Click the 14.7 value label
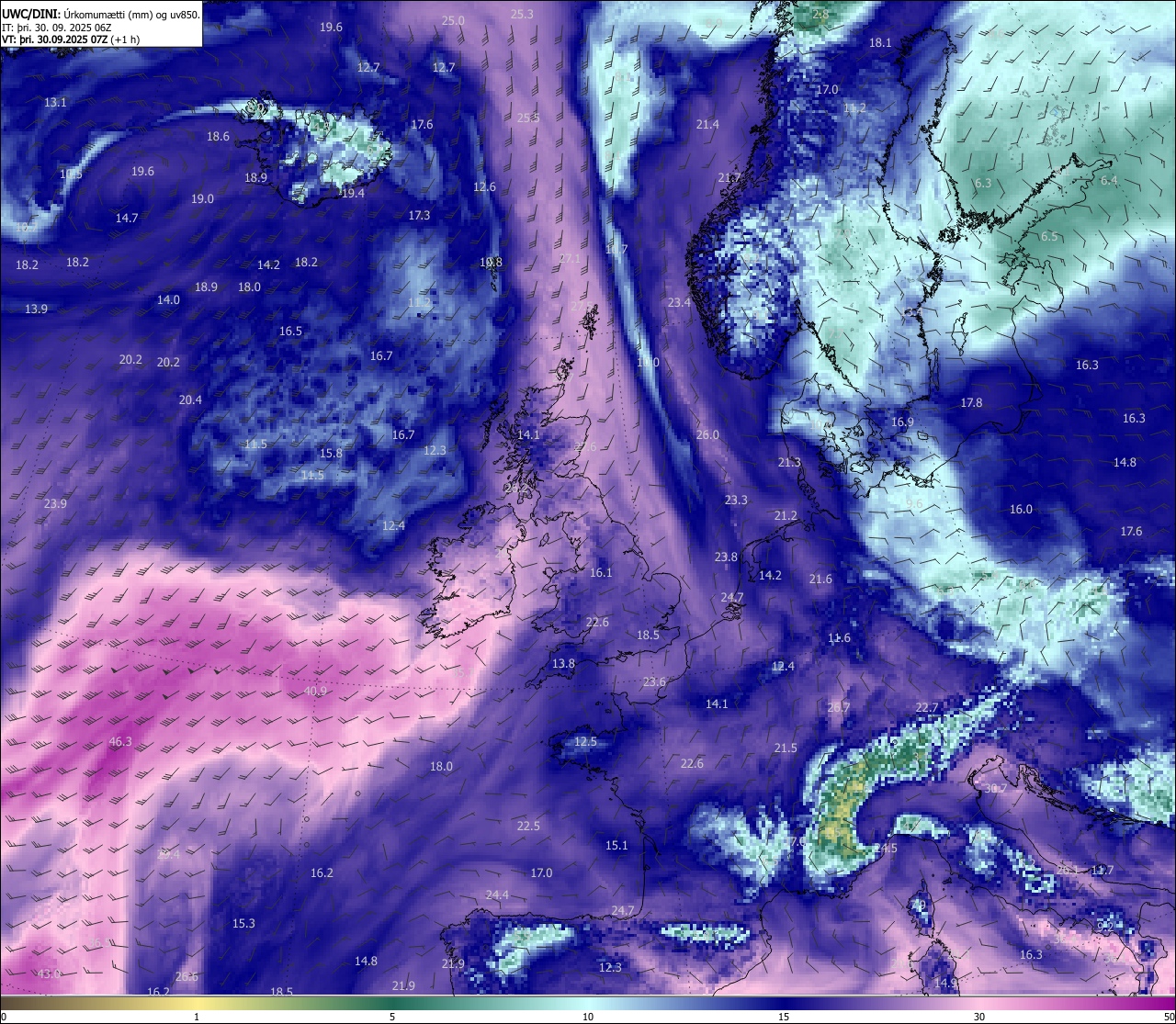Image resolution: width=1176 pixels, height=1024 pixels. point(127,219)
